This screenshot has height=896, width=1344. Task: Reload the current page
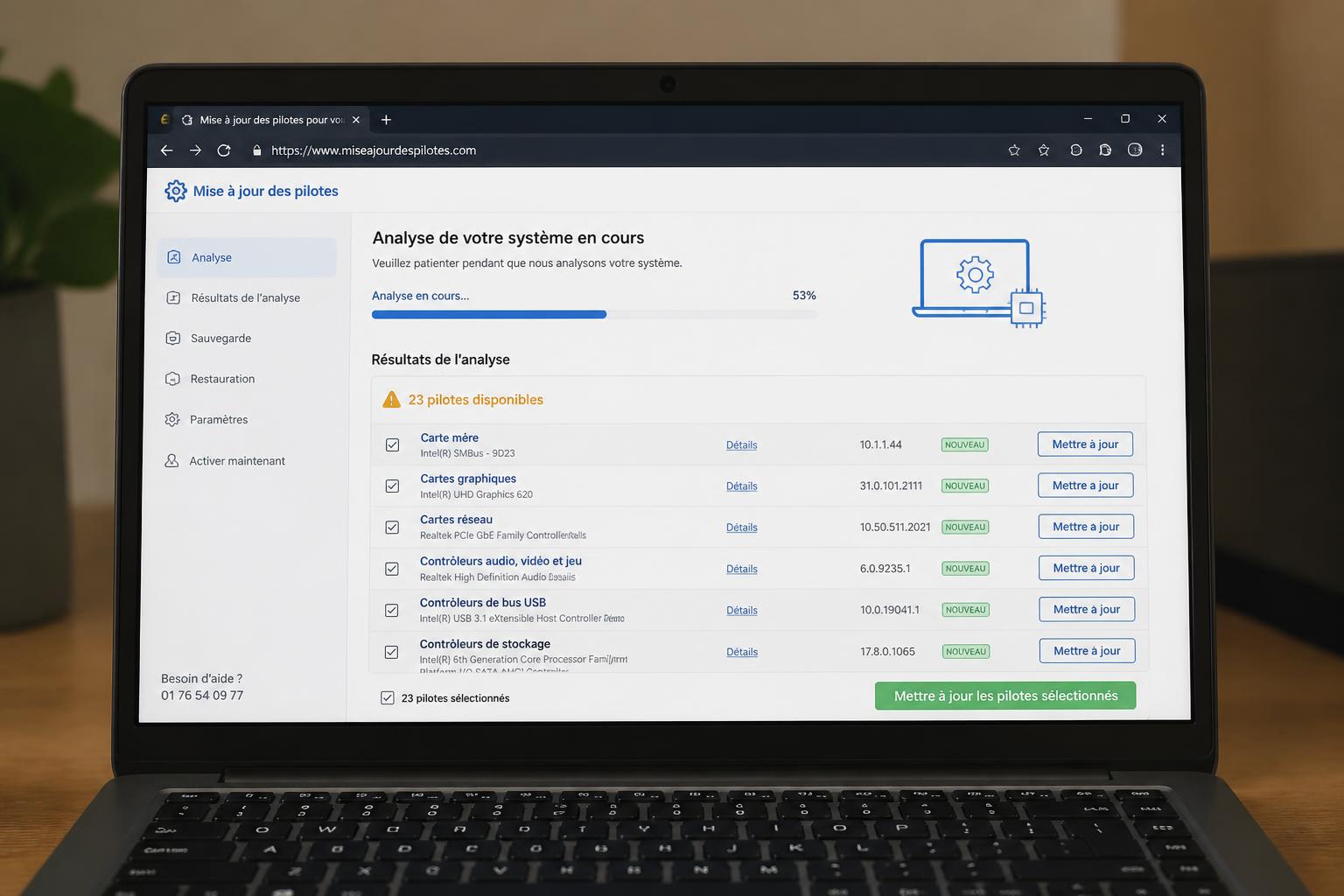tap(224, 150)
